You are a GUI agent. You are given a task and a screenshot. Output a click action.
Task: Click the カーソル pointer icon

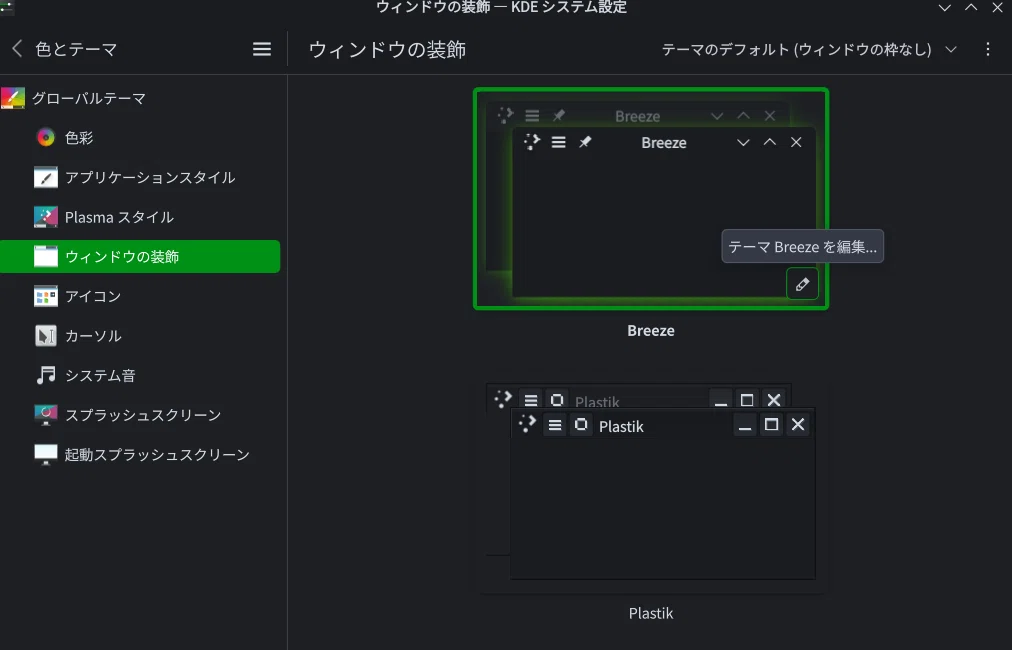46,336
